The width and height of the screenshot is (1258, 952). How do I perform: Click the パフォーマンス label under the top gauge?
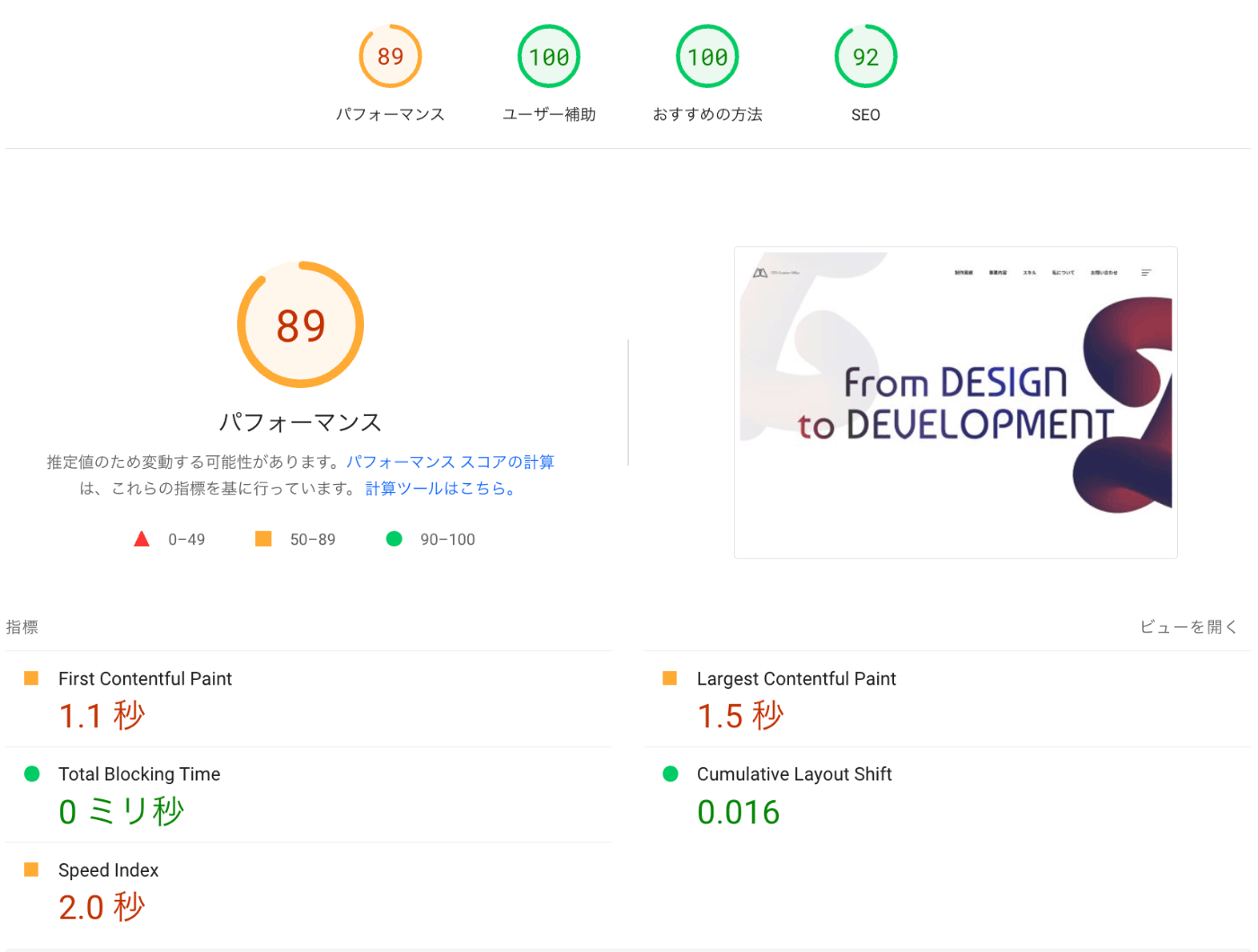tap(390, 114)
